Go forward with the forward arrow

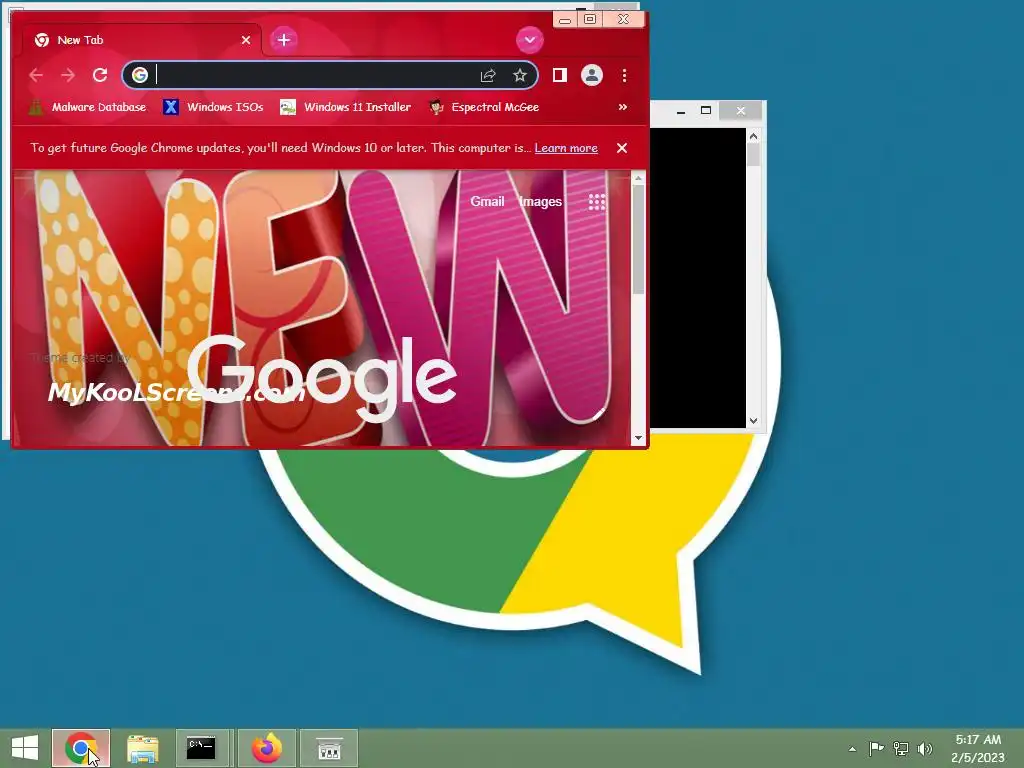pos(67,75)
